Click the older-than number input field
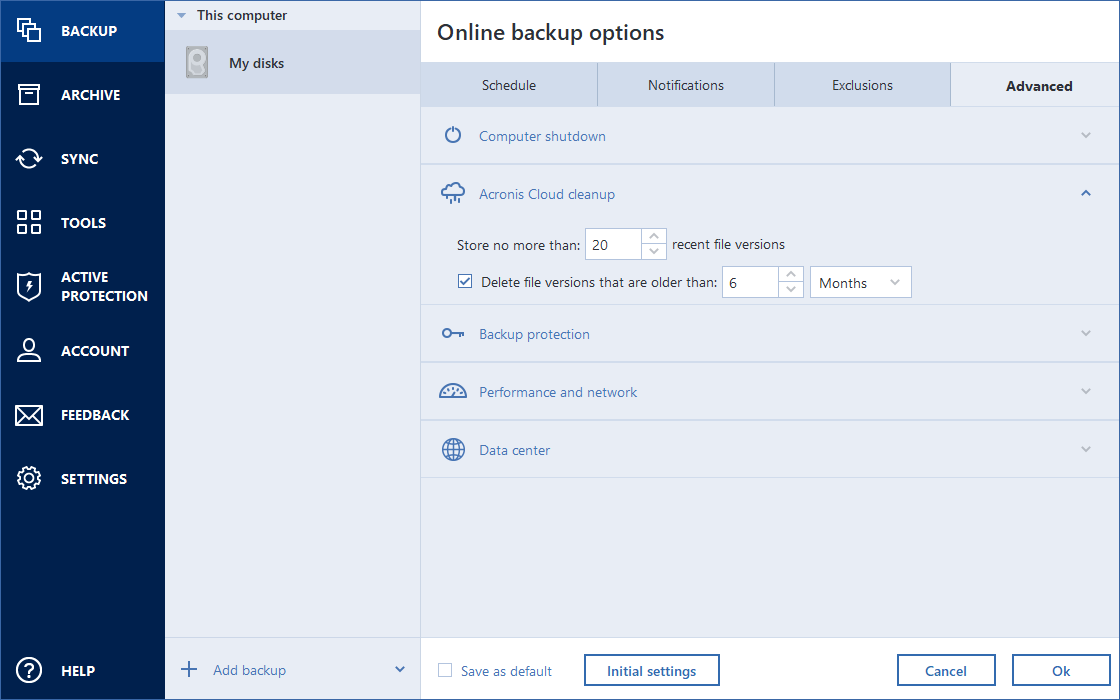 coord(749,283)
